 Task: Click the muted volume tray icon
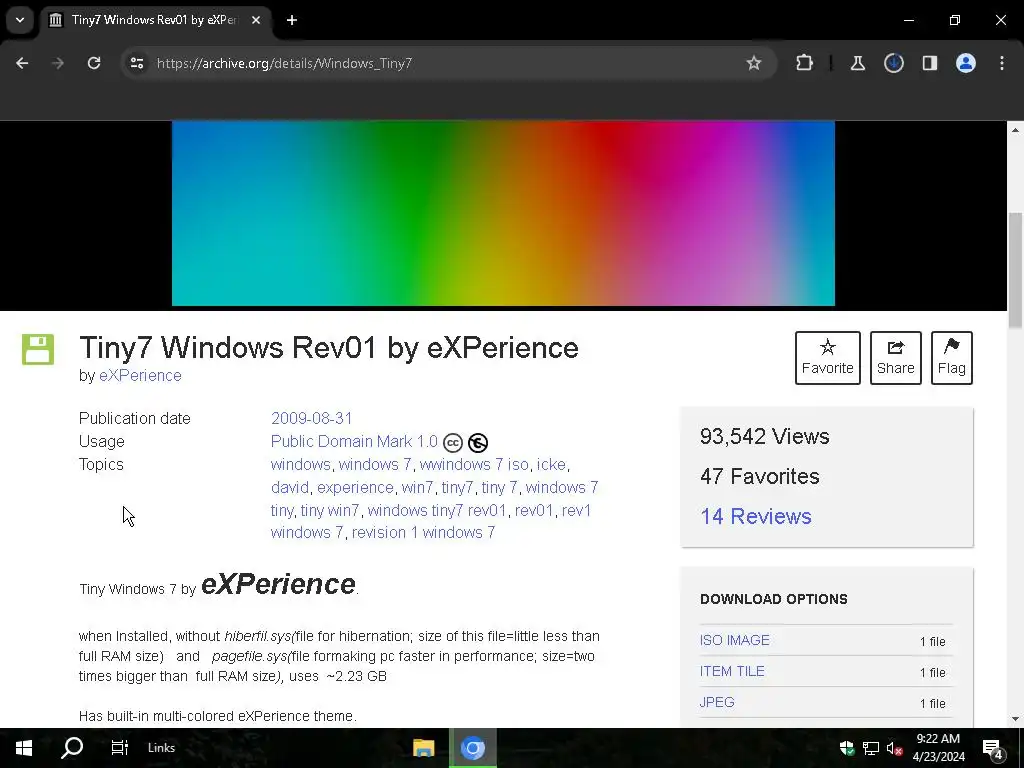coord(894,748)
